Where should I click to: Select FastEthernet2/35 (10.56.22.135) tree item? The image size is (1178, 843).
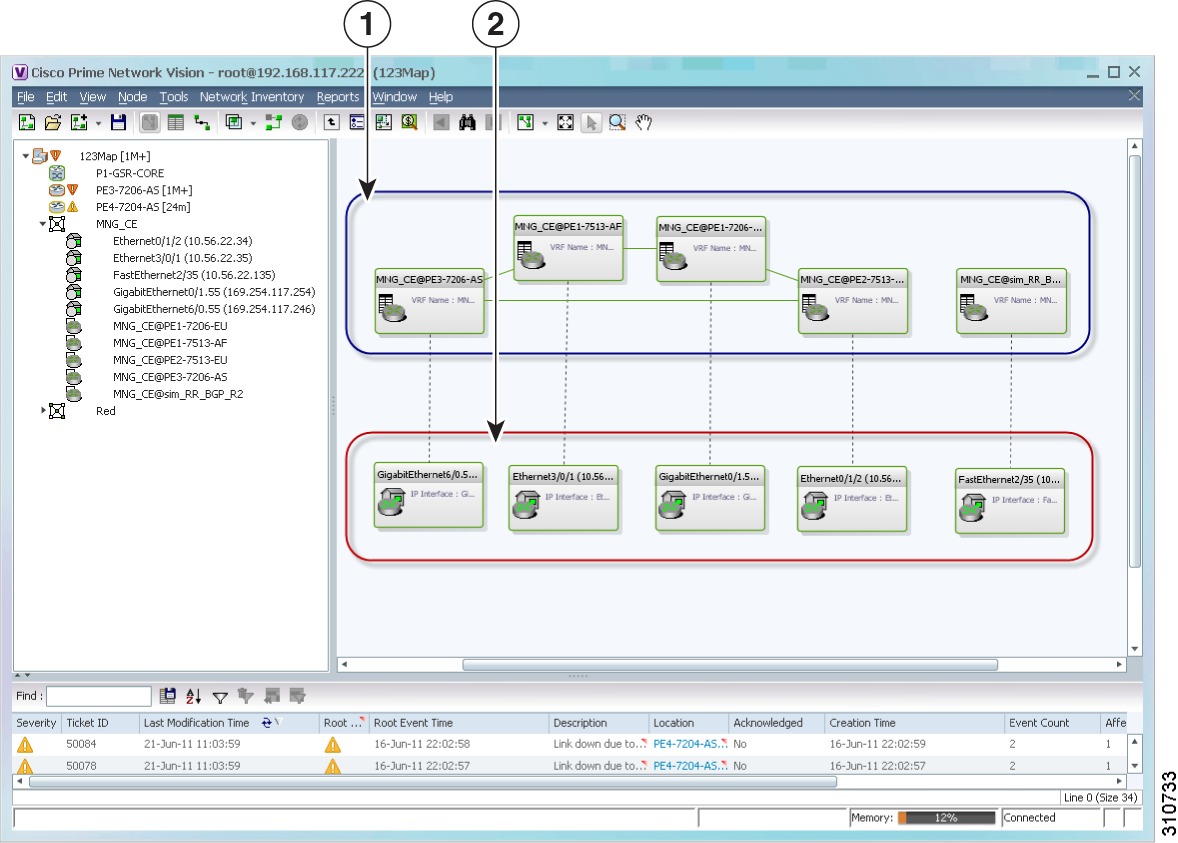point(194,275)
